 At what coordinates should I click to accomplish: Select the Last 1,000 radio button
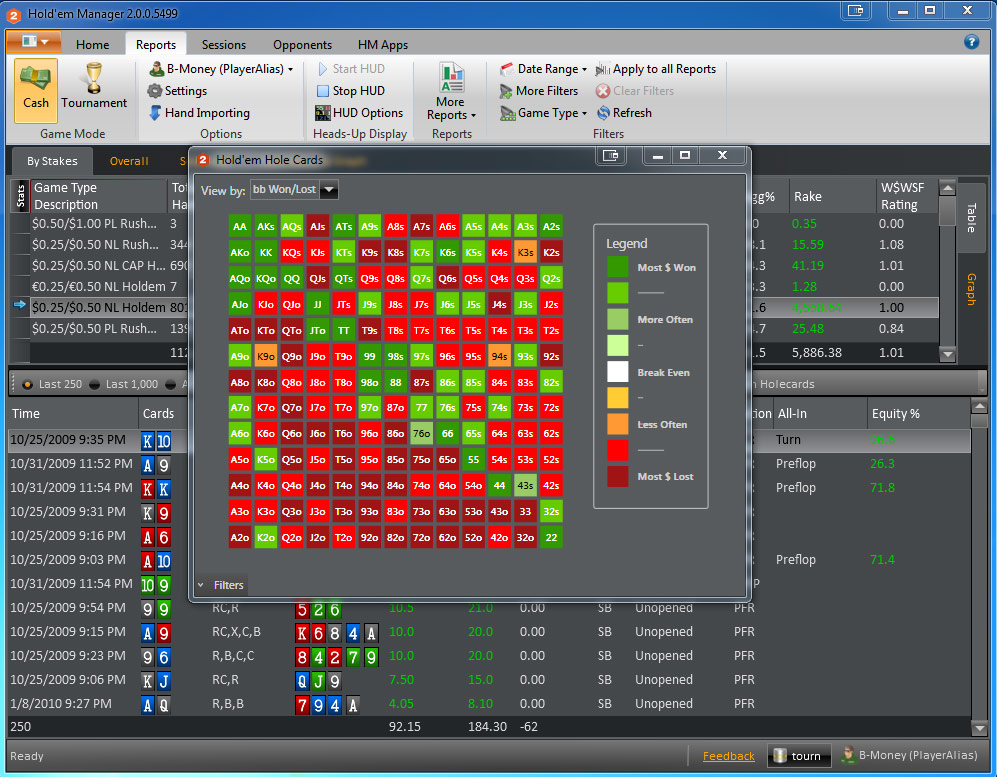click(x=94, y=384)
